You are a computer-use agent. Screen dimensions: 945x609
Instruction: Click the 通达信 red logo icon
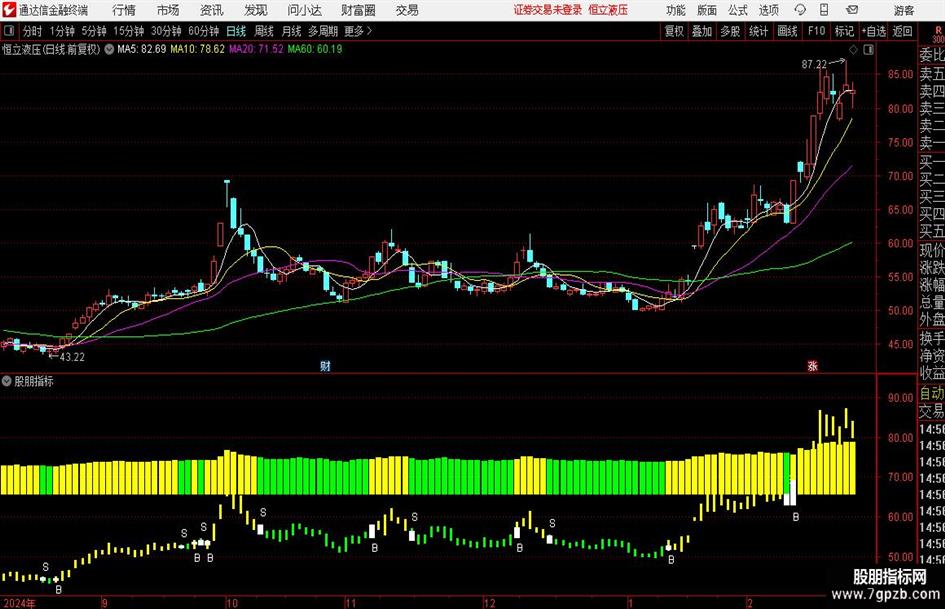tap(9, 10)
